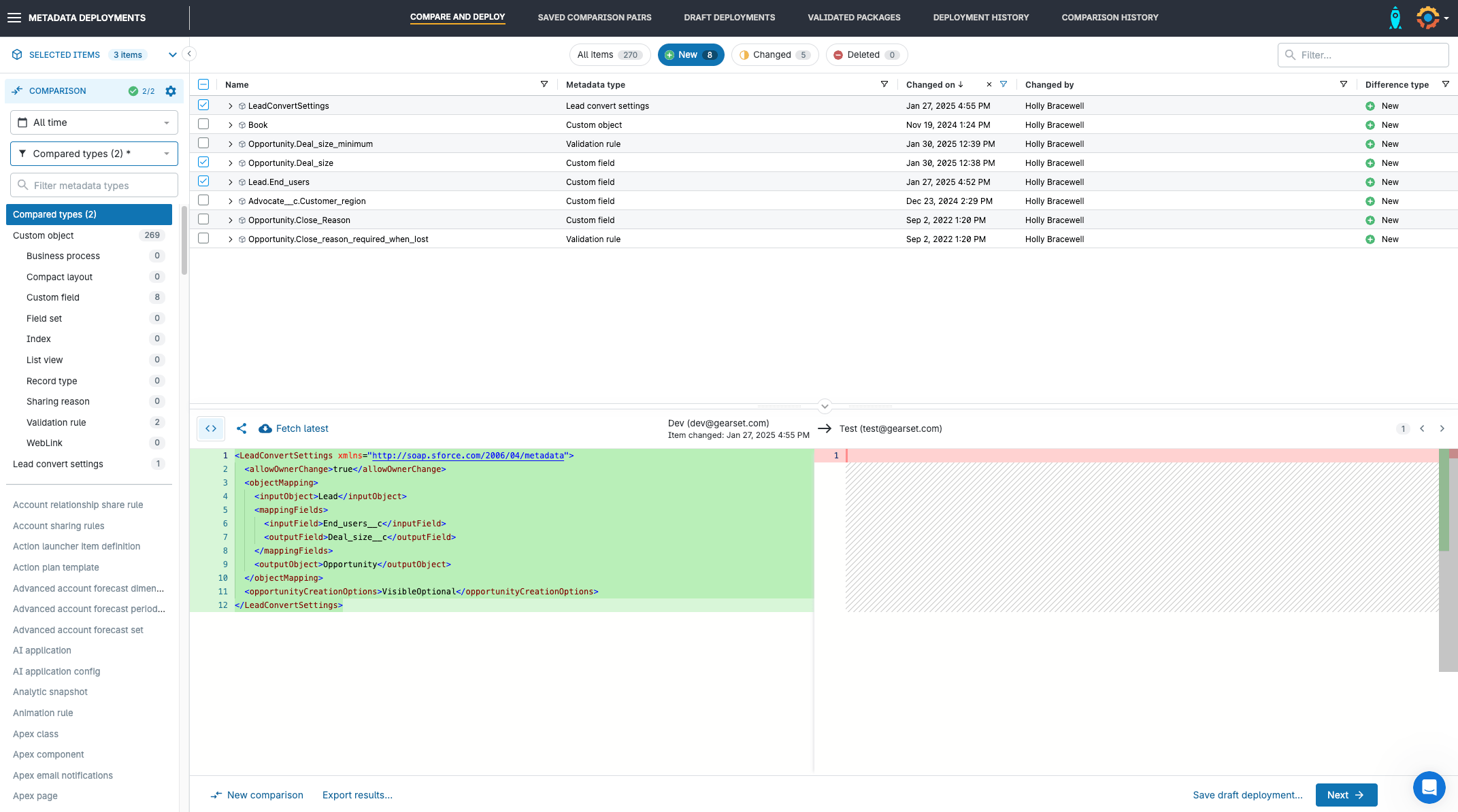Click Export results link

(357, 795)
